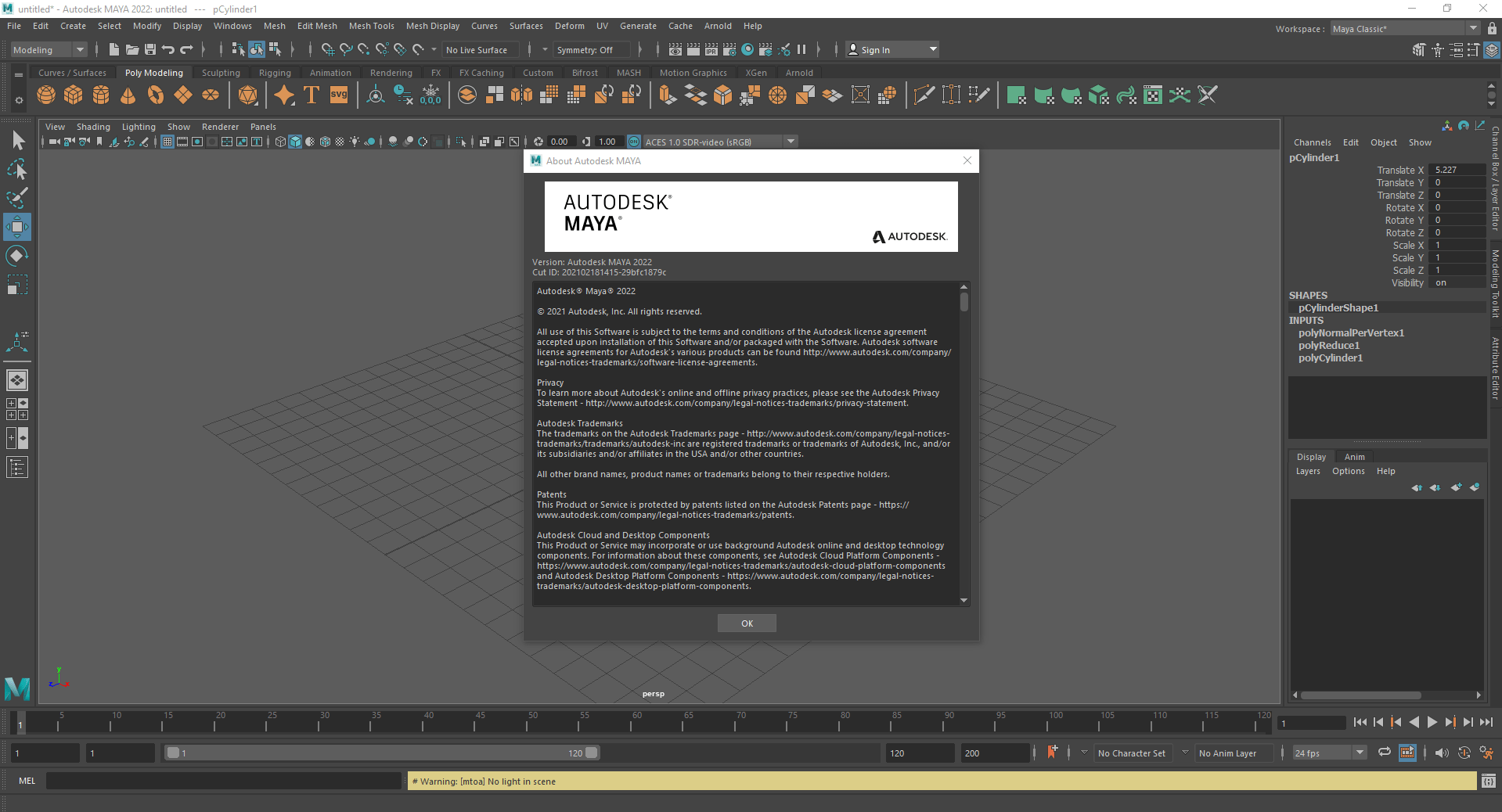1502x812 pixels.
Task: Create a polygon torus from the shelf
Action: point(156,95)
